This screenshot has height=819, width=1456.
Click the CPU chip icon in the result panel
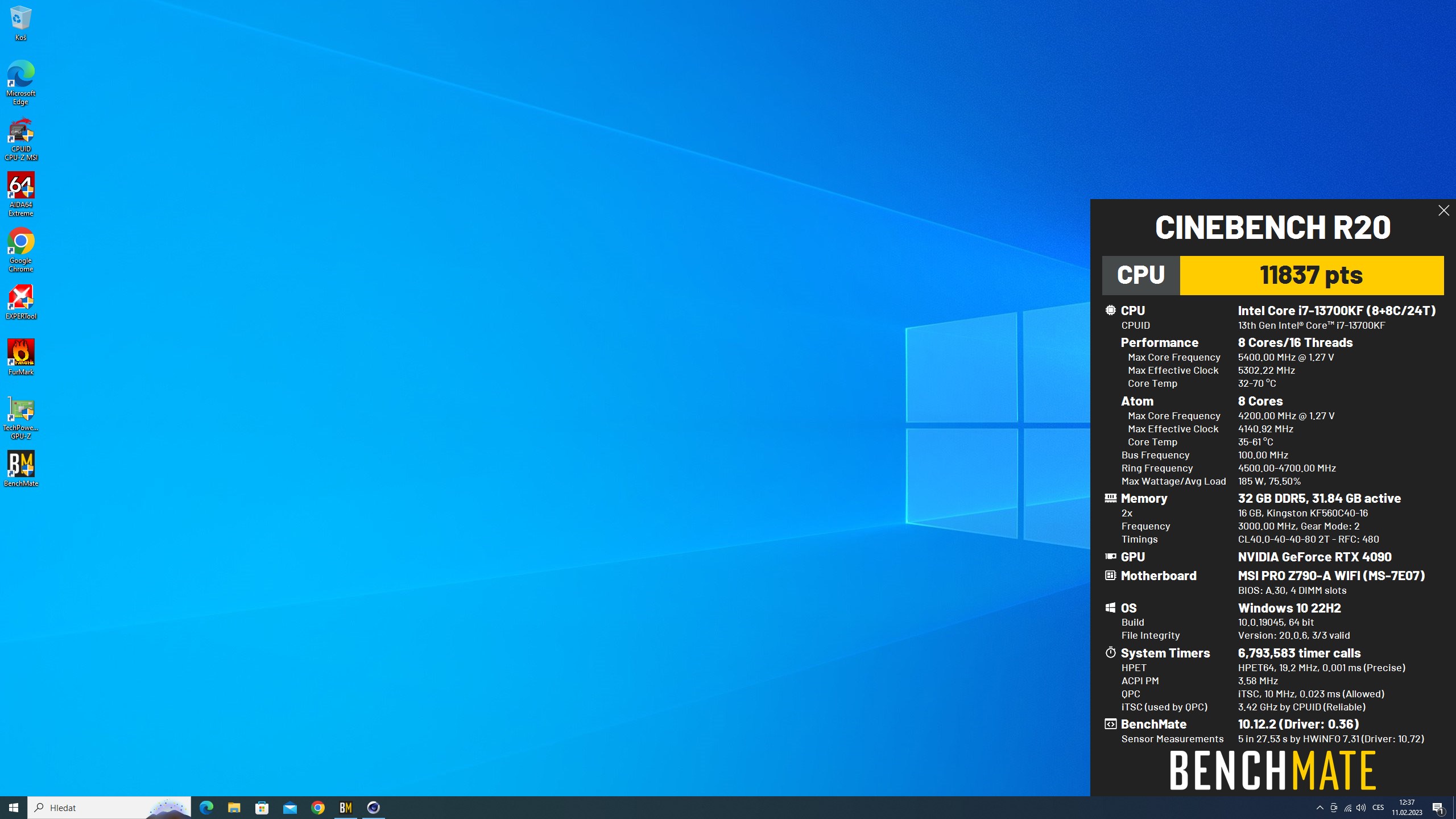[1110, 311]
